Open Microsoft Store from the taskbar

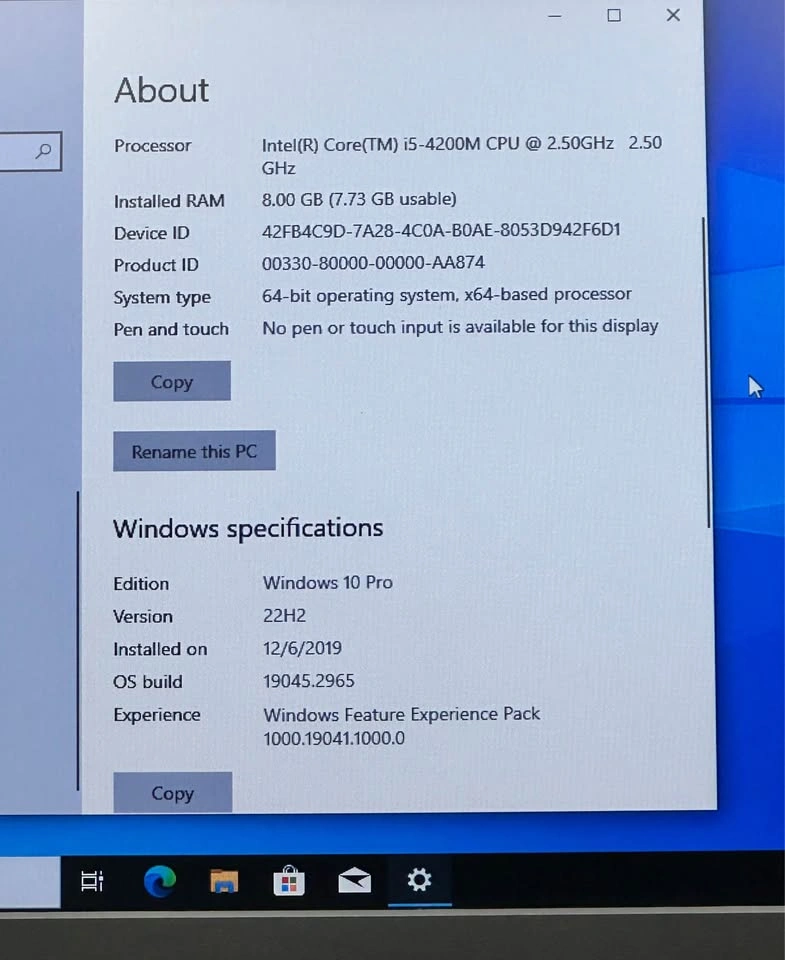point(289,881)
